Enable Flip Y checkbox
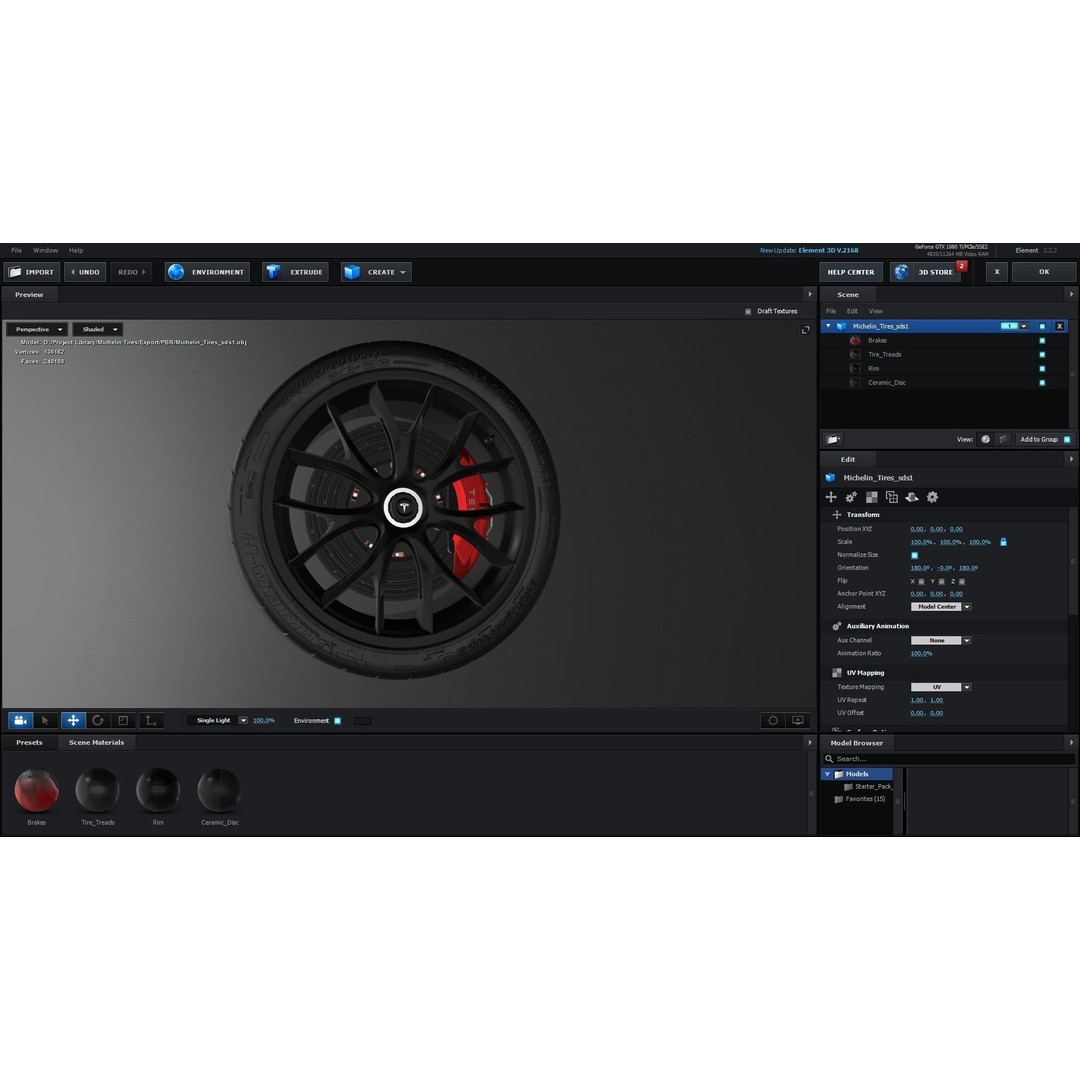 pyautogui.click(x=942, y=581)
